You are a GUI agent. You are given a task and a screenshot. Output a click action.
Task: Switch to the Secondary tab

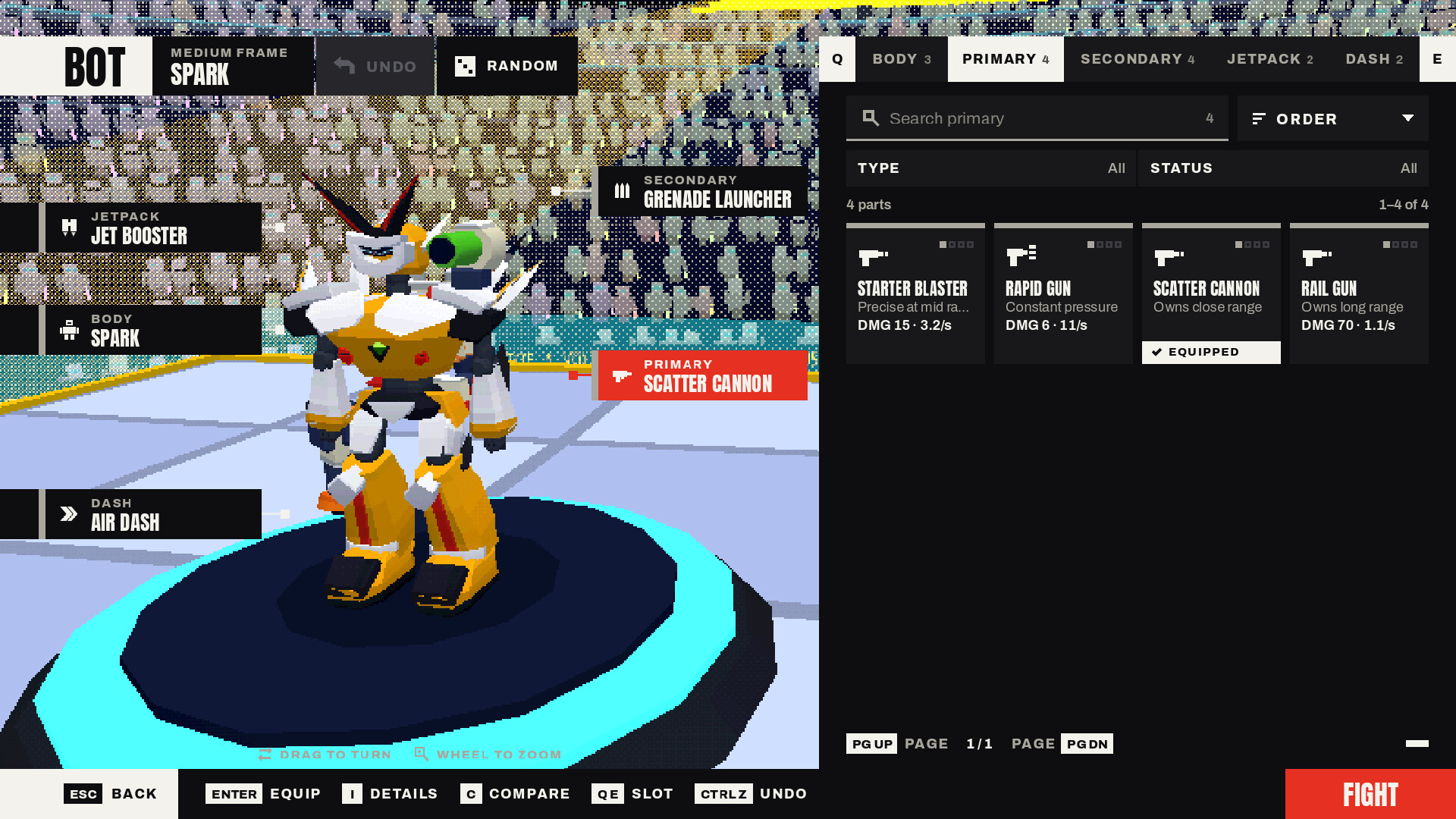(x=1137, y=59)
